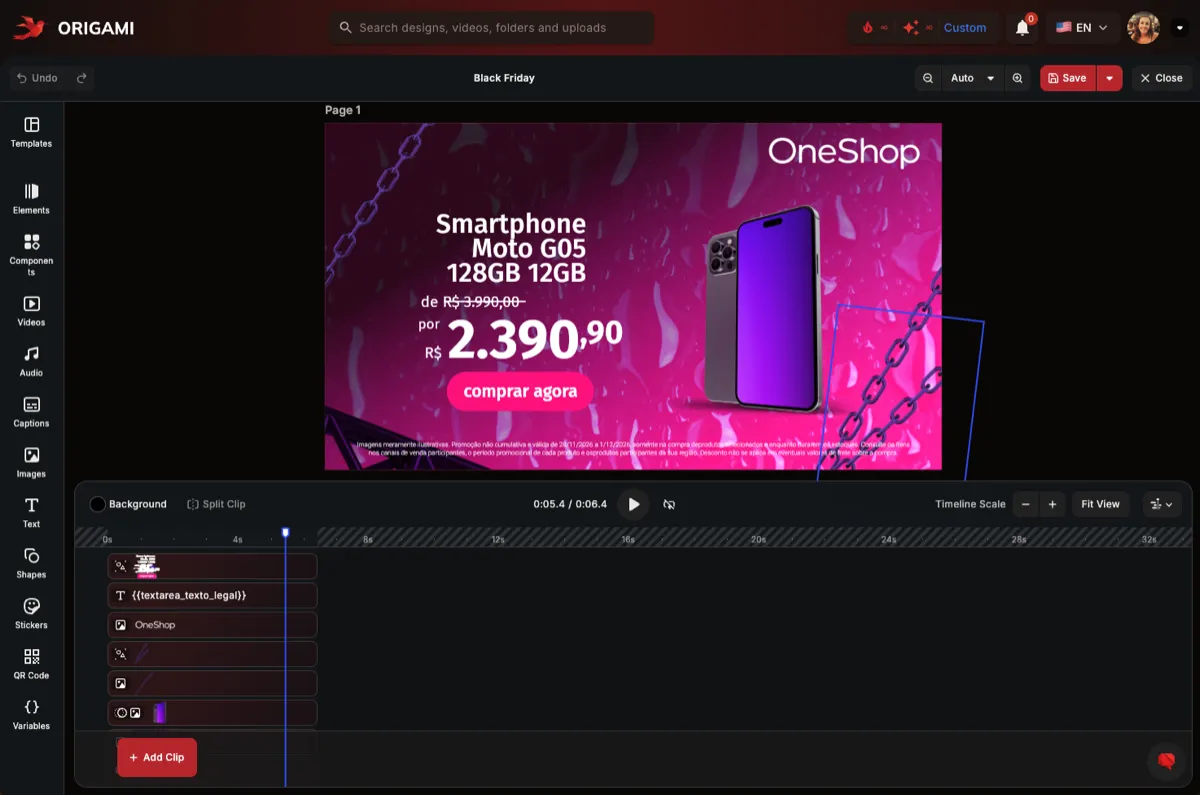Open notifications bell
The image size is (1200, 795).
(1022, 28)
